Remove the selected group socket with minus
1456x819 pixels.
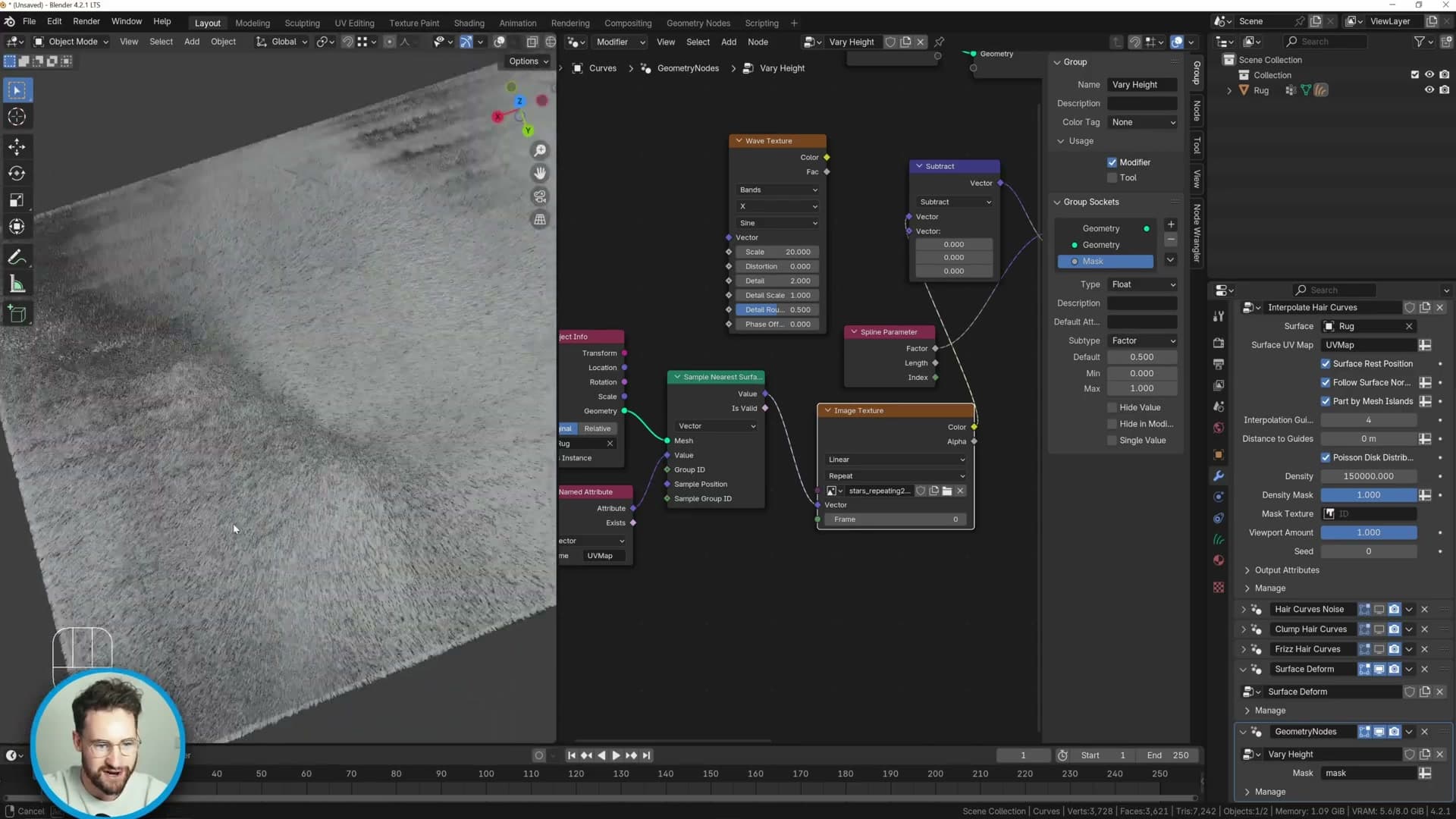point(1171,240)
